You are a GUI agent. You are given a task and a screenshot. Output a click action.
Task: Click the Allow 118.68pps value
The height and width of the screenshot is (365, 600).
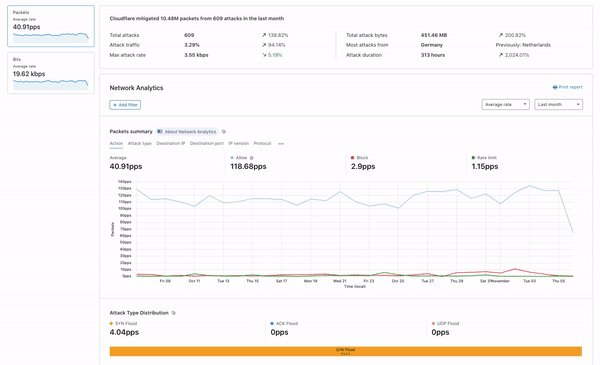pos(248,166)
